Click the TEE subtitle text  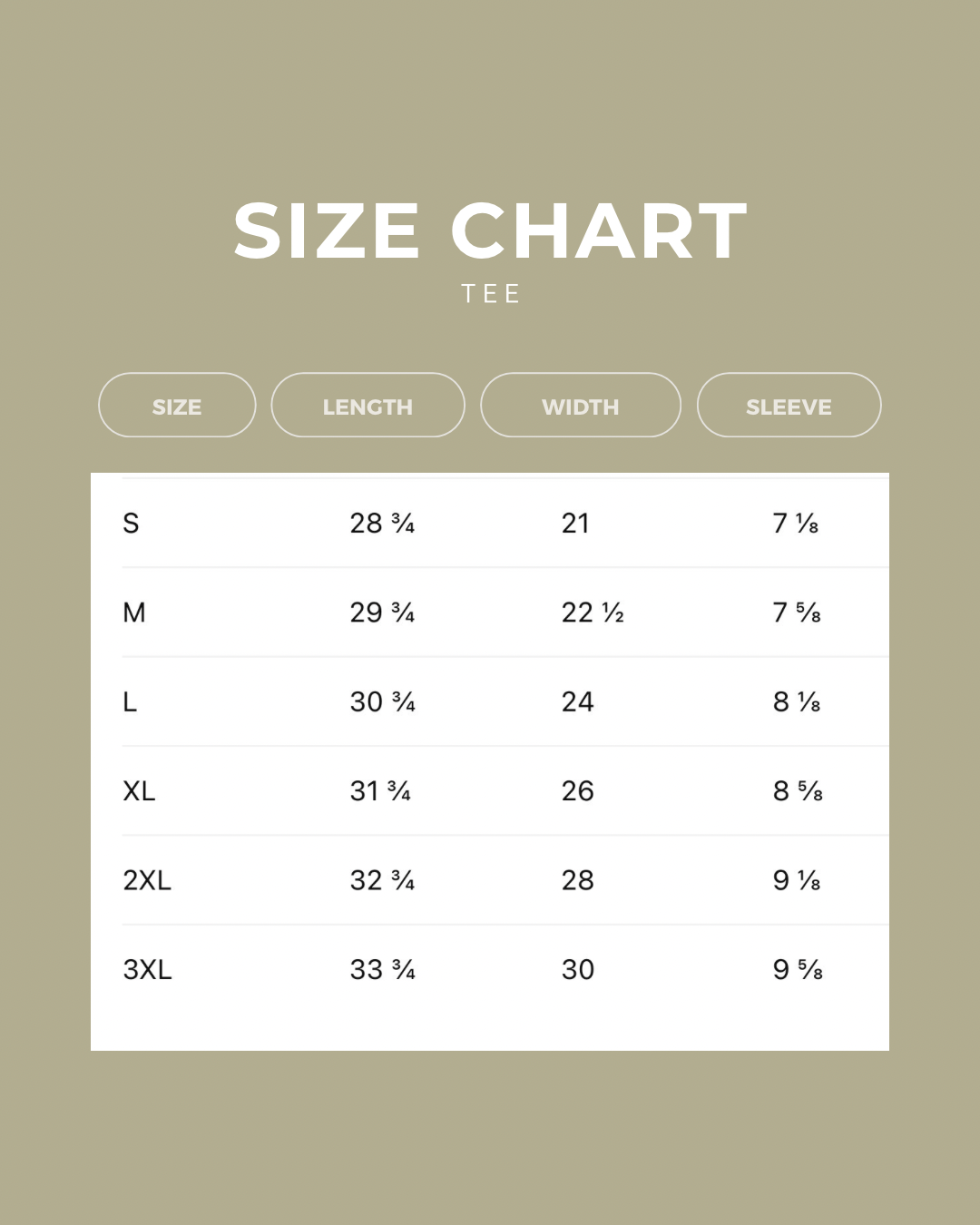click(490, 294)
